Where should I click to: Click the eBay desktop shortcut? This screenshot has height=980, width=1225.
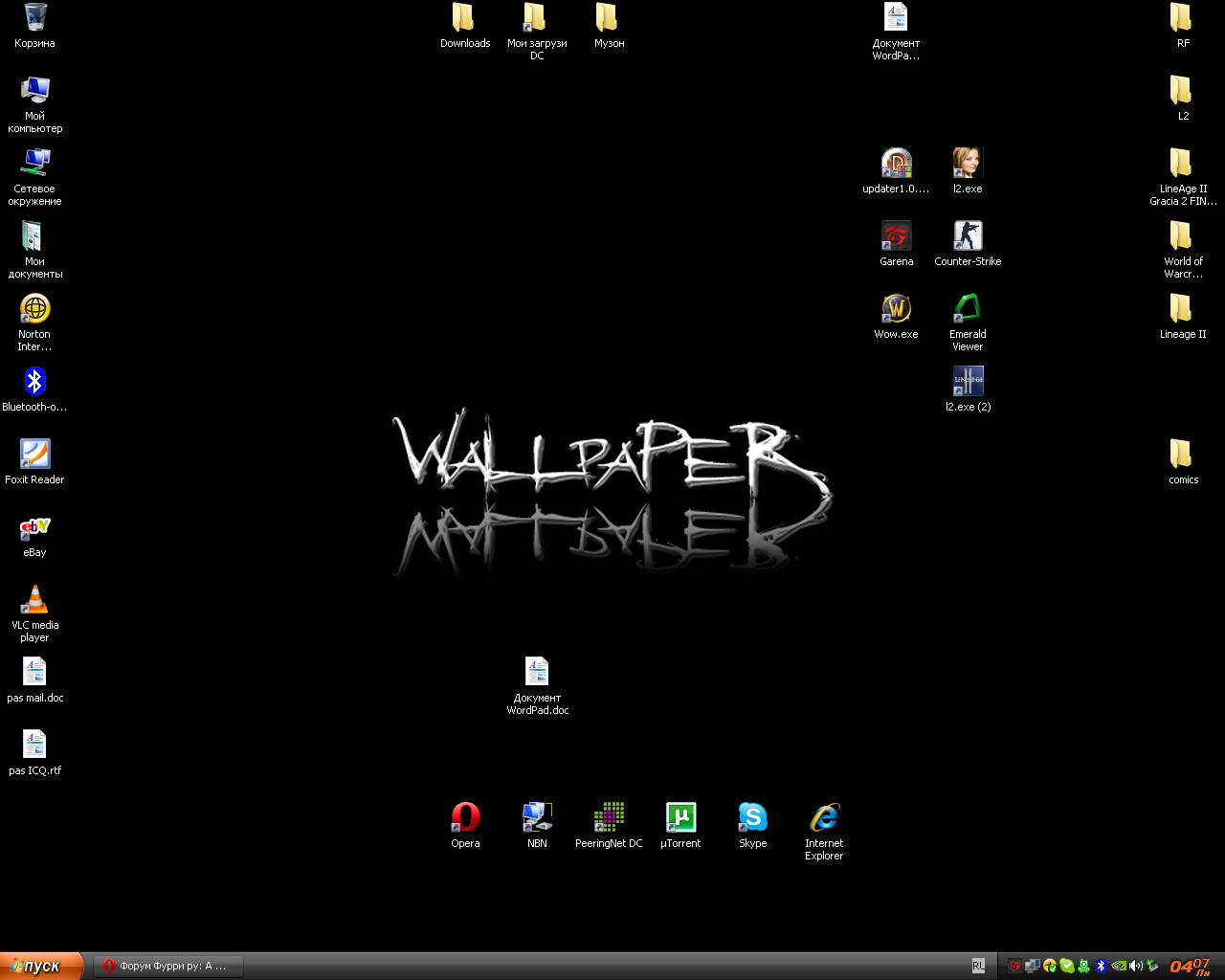click(x=34, y=527)
